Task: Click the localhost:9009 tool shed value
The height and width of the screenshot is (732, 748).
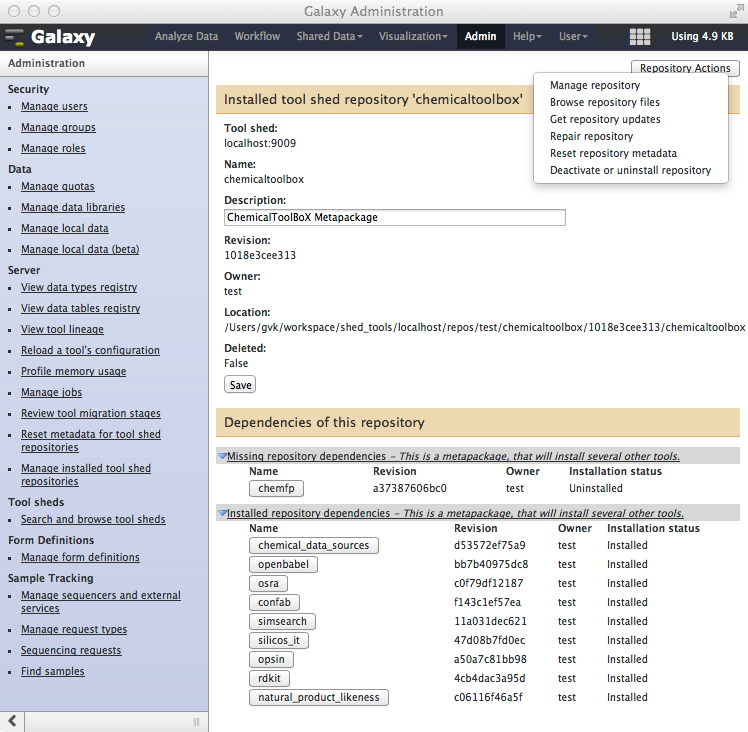Action: [260, 143]
